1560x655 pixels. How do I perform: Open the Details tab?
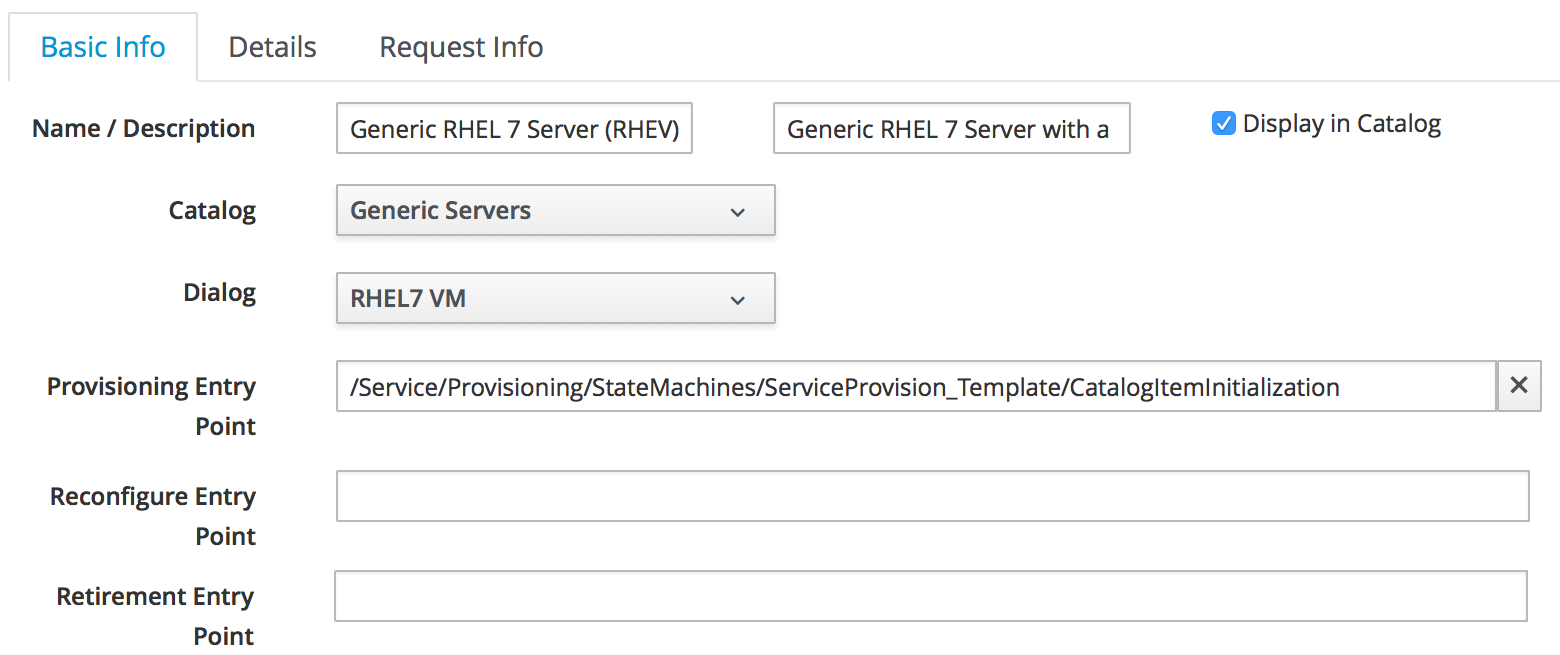(272, 47)
